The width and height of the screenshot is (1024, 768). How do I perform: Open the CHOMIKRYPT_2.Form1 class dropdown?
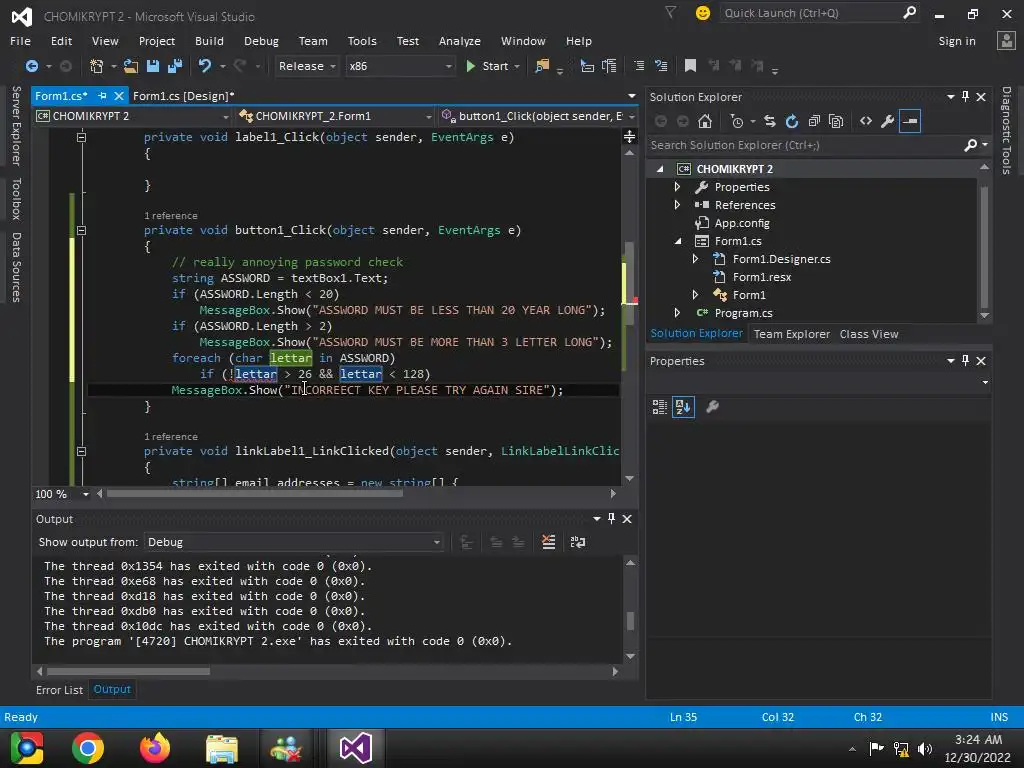336,116
